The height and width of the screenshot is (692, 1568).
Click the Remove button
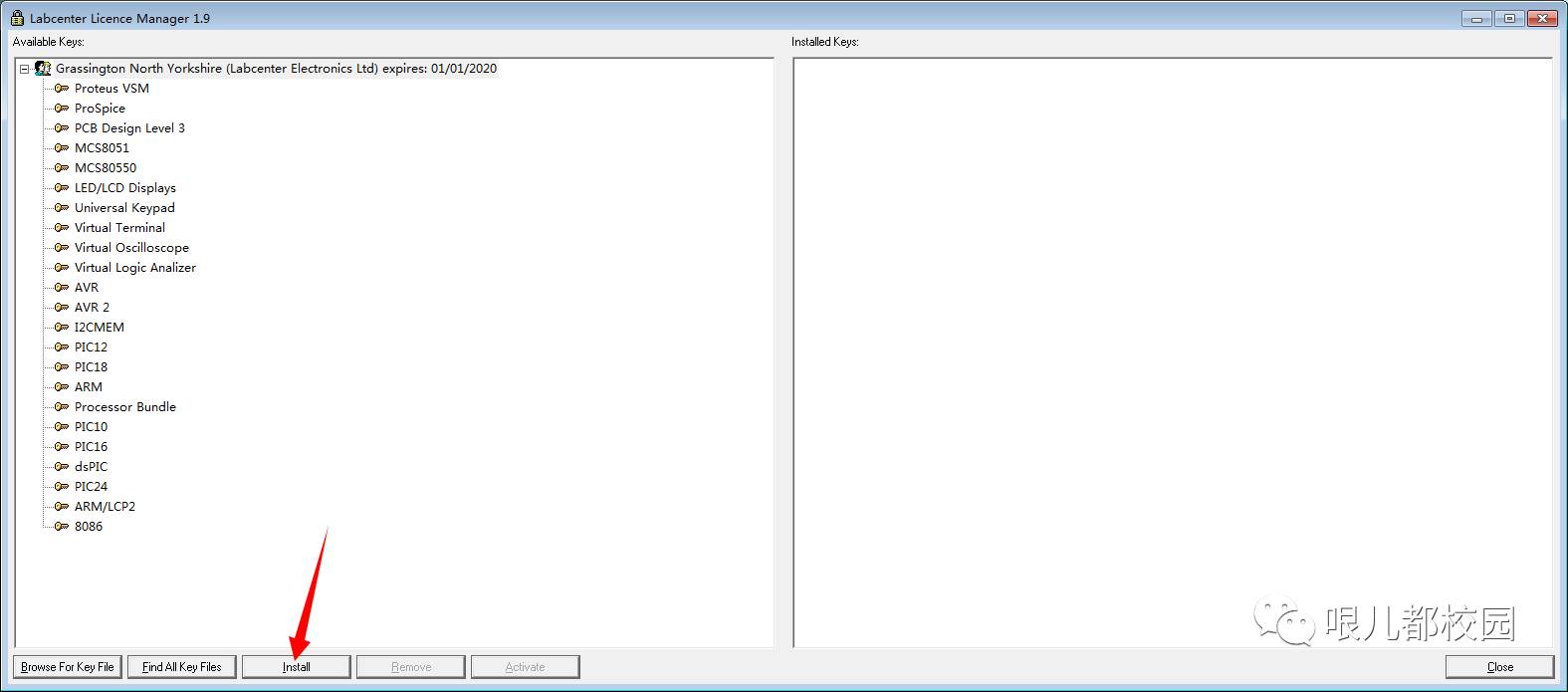click(411, 667)
